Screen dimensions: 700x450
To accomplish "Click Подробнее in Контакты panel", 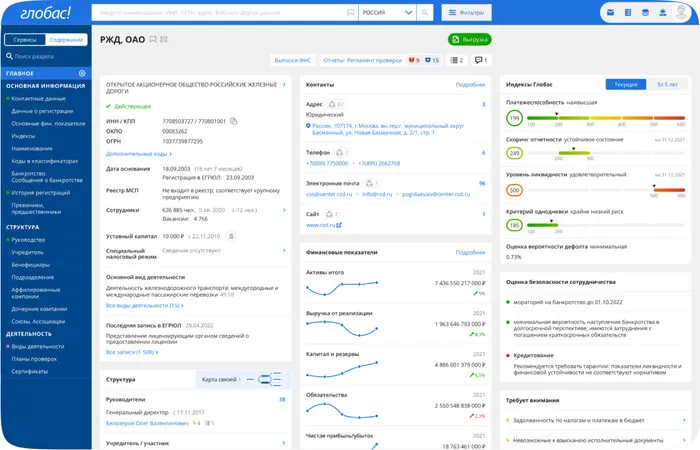I will (x=470, y=84).
